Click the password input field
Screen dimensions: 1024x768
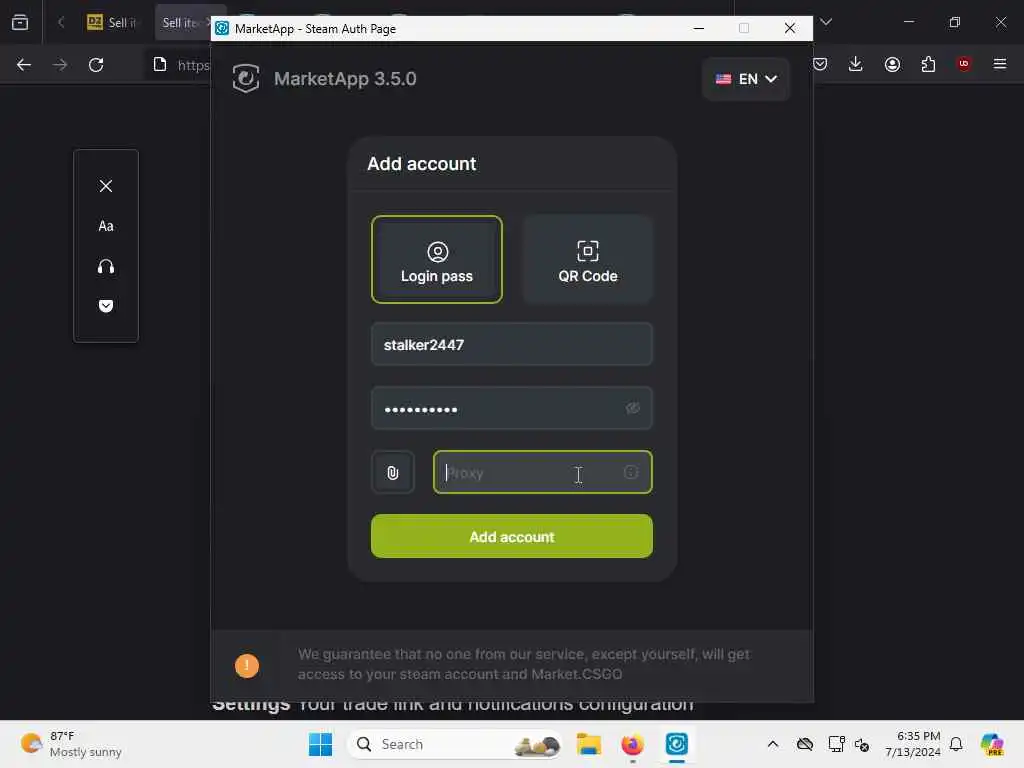pos(511,408)
